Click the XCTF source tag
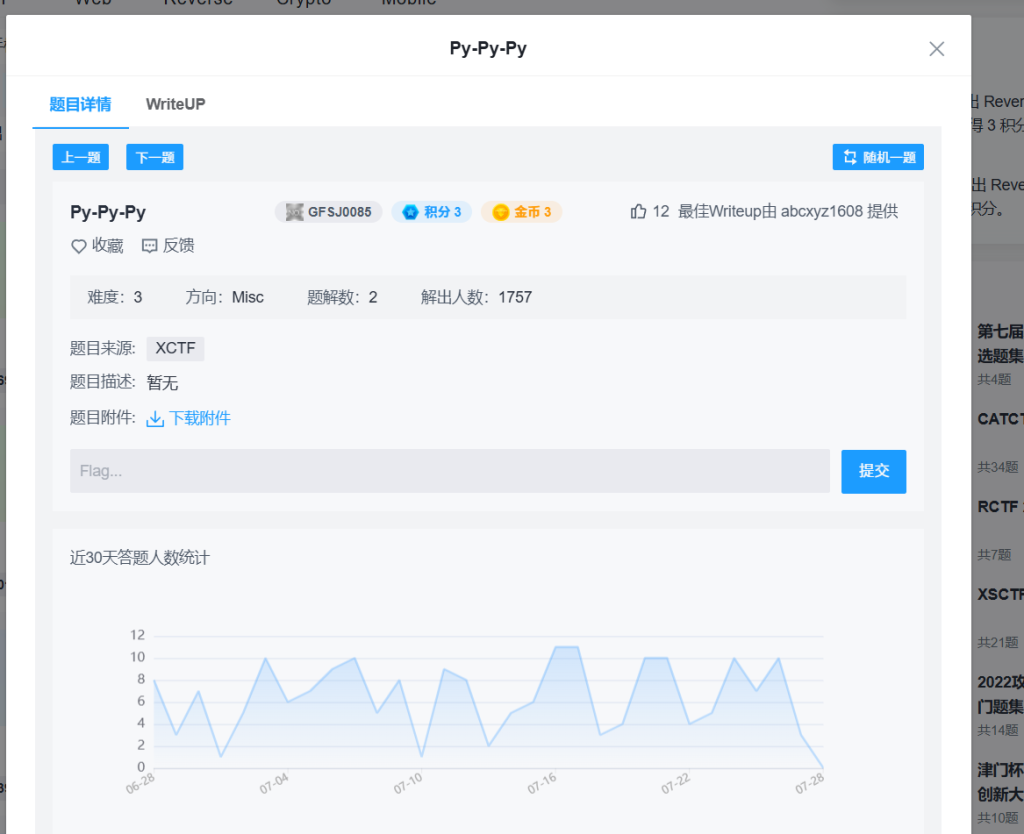 tap(175, 349)
